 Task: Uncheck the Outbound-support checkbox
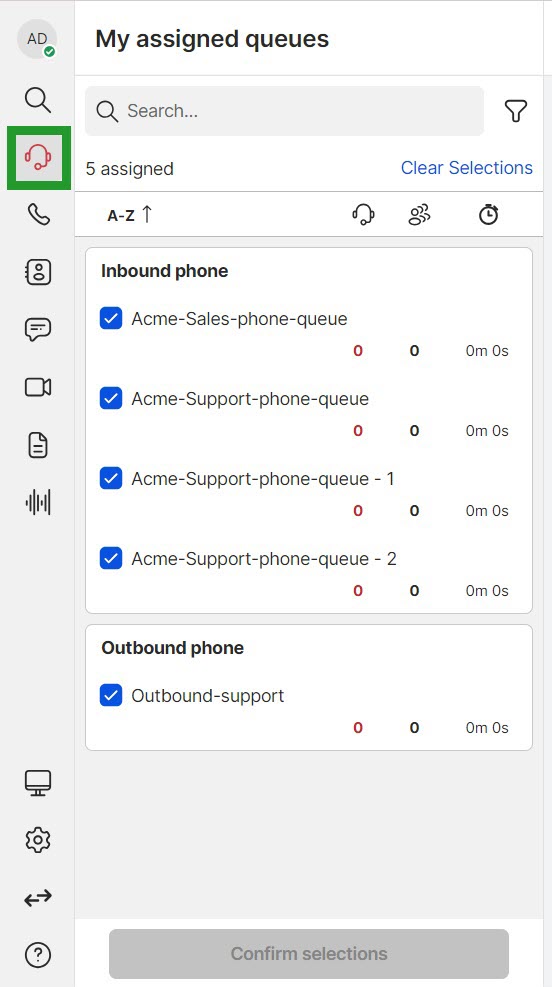pyautogui.click(x=111, y=696)
